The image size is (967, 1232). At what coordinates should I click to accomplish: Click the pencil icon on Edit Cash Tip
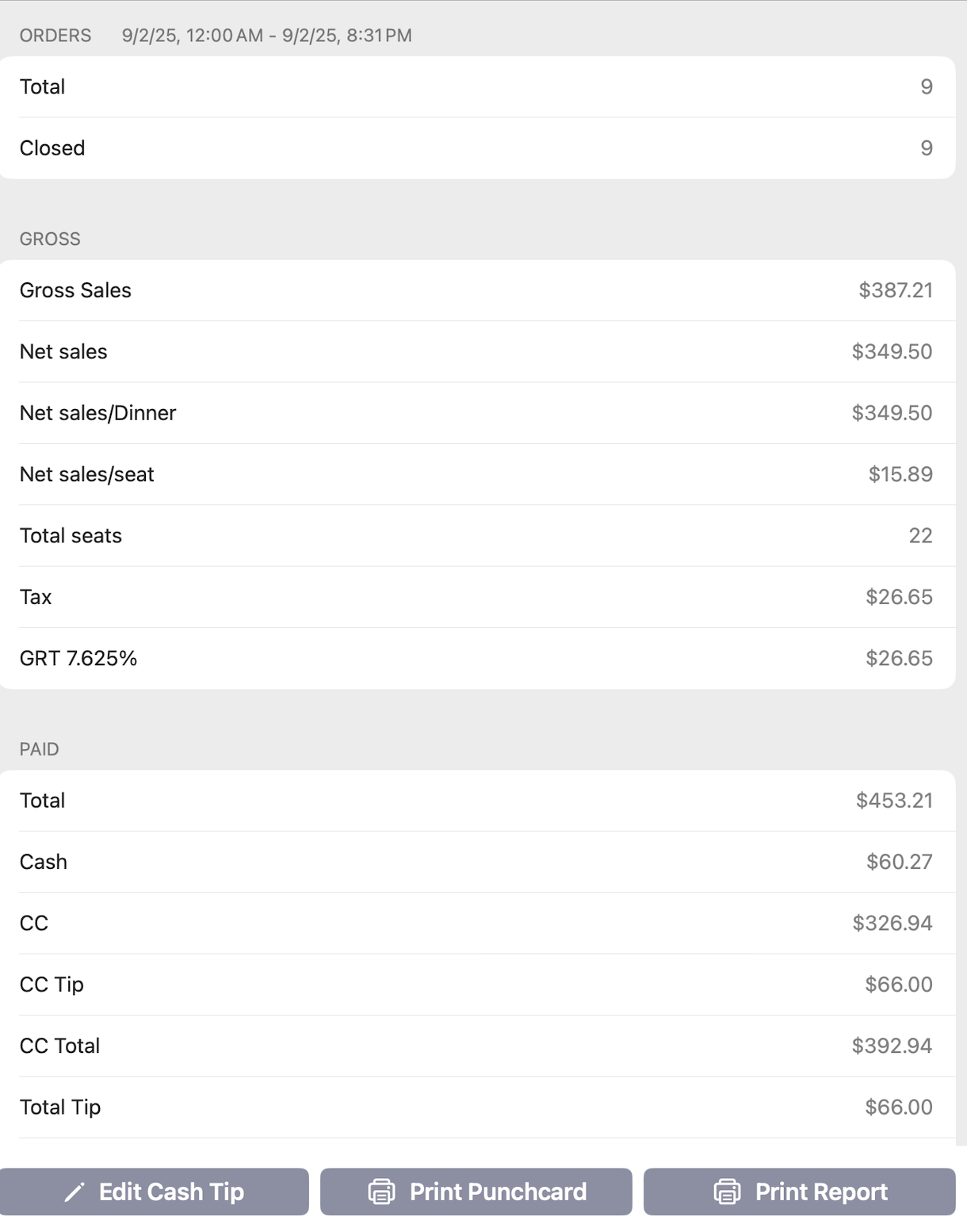click(75, 1192)
